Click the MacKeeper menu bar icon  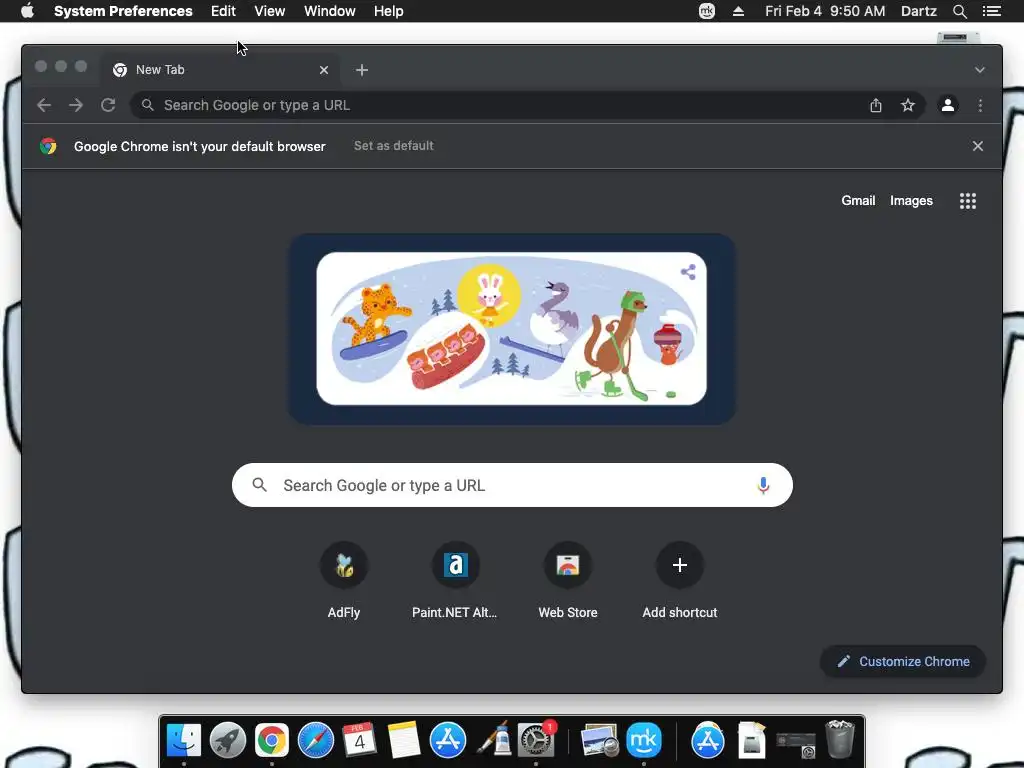pyautogui.click(x=707, y=11)
